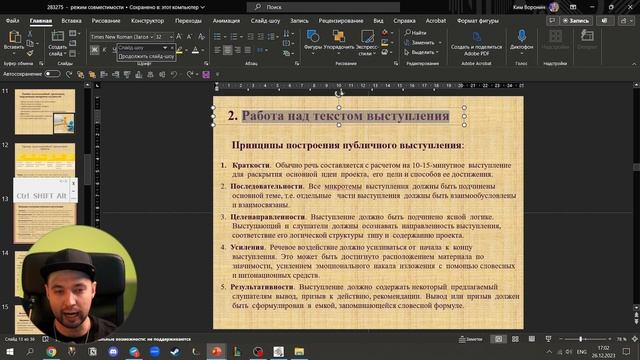
Task: Switch to the Design (Конструктор) tab
Action: pyautogui.click(x=147, y=21)
